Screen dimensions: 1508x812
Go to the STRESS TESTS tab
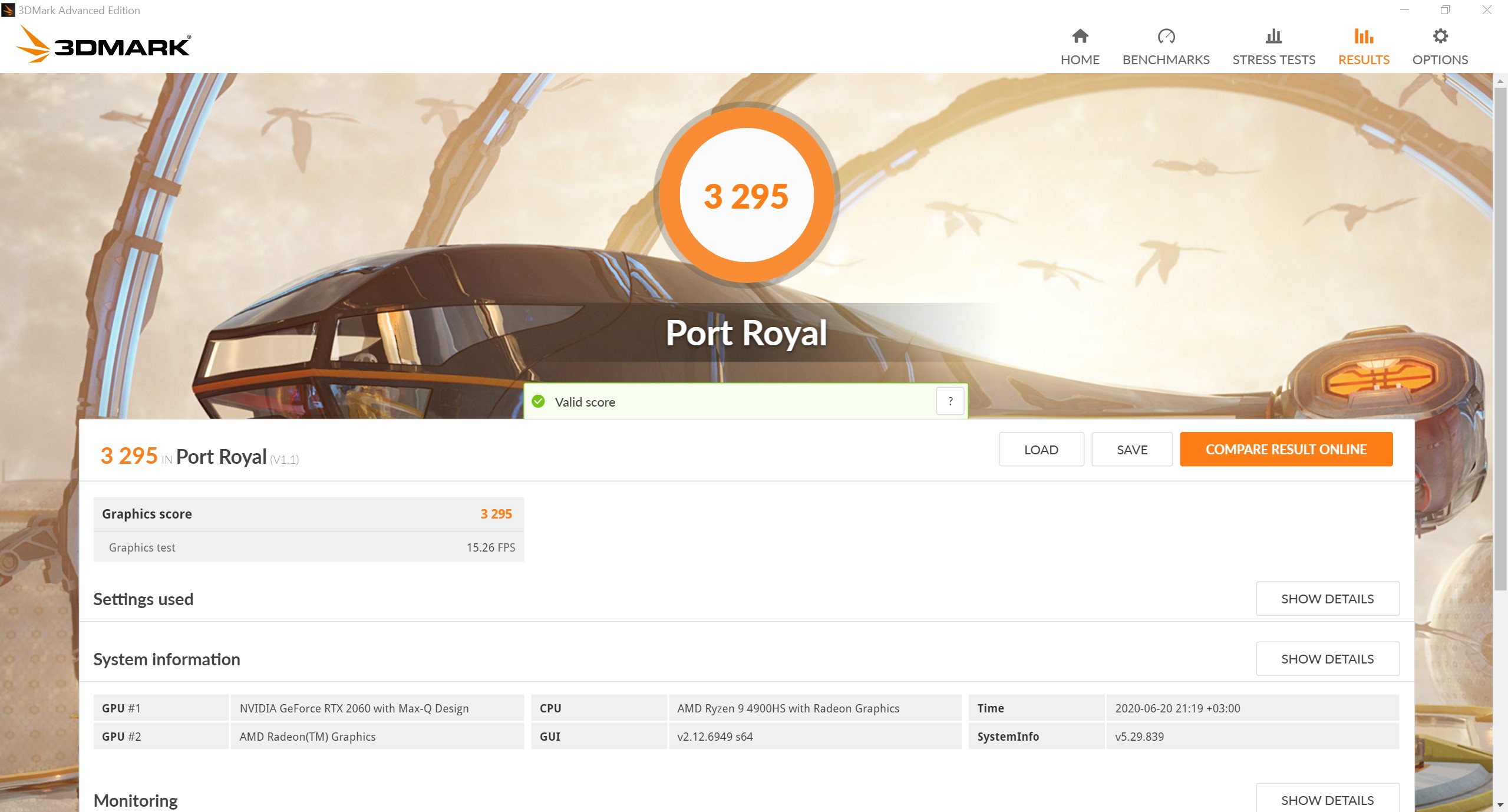1273,46
